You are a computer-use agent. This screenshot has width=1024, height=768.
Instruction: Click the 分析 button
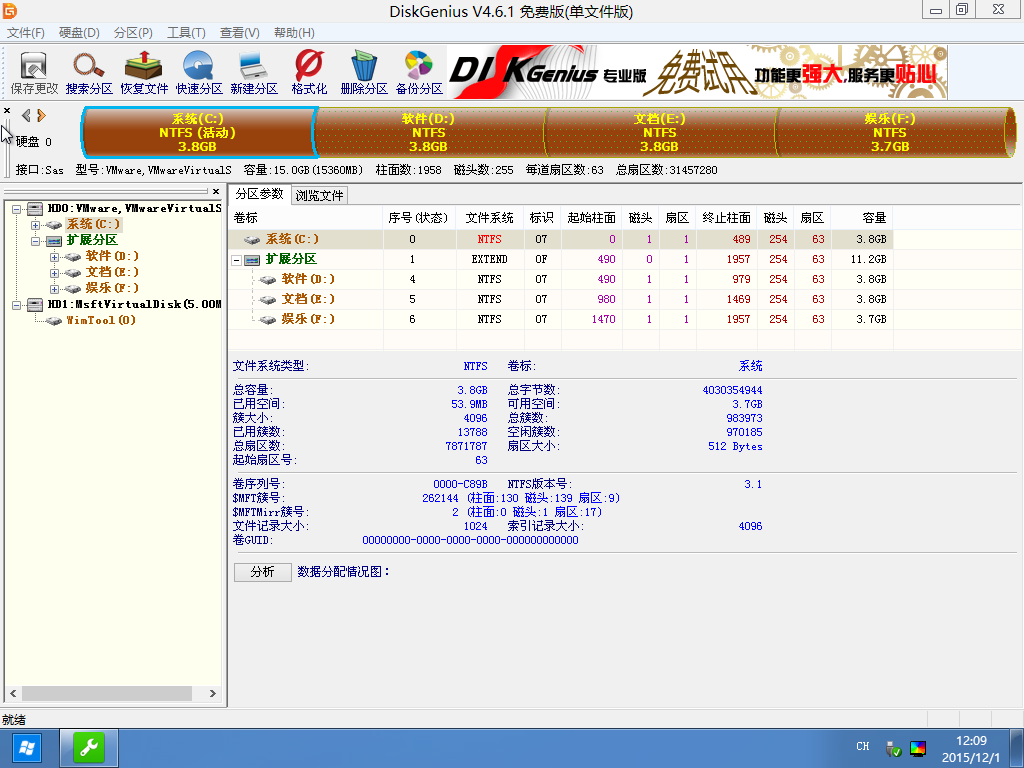[262, 572]
